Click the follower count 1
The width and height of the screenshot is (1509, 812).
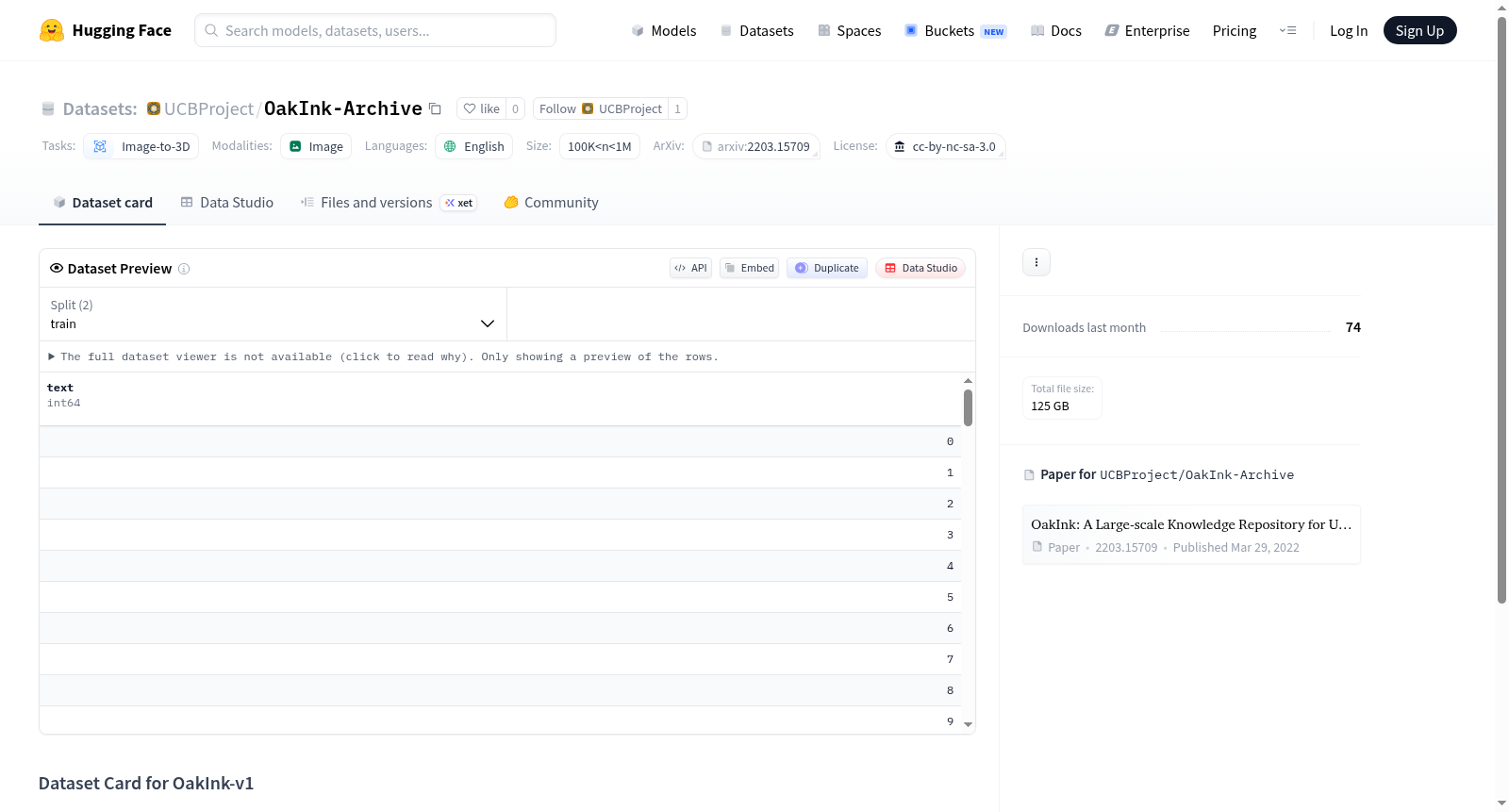[677, 108]
